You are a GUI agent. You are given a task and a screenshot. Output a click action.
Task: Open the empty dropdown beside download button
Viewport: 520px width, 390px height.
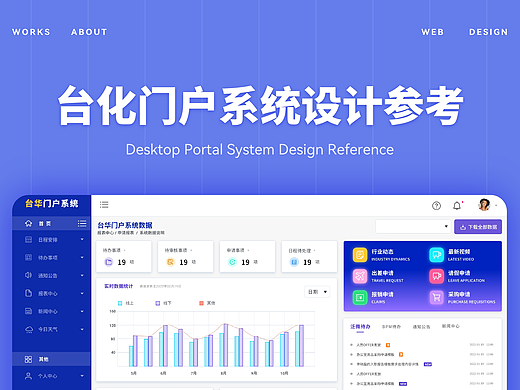[413, 226]
